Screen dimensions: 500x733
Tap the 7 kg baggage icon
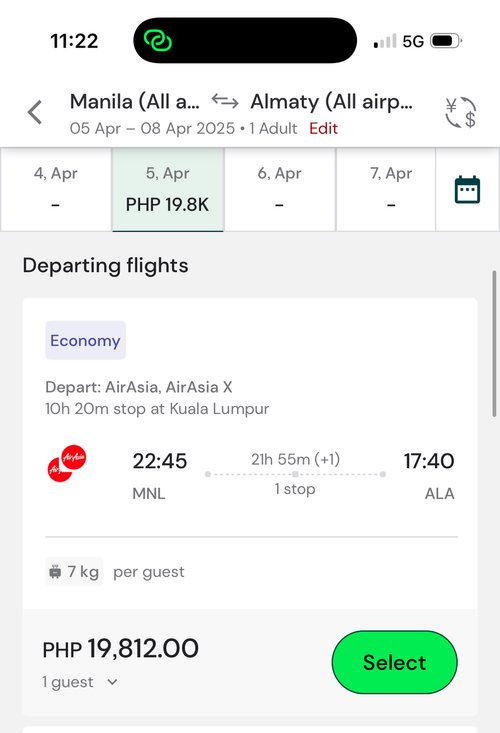(x=55, y=571)
